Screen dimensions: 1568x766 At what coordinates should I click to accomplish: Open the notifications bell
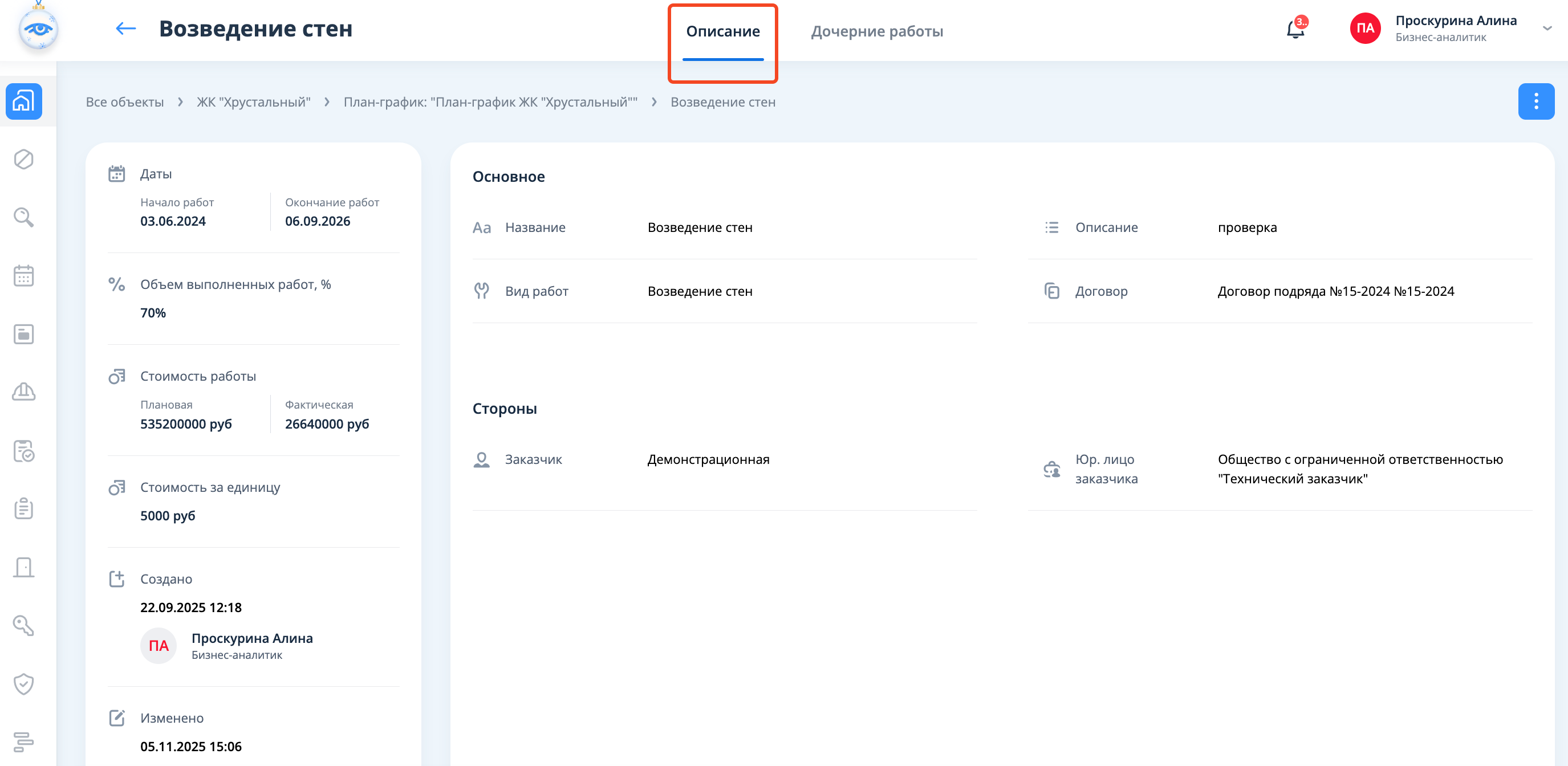click(x=1295, y=28)
